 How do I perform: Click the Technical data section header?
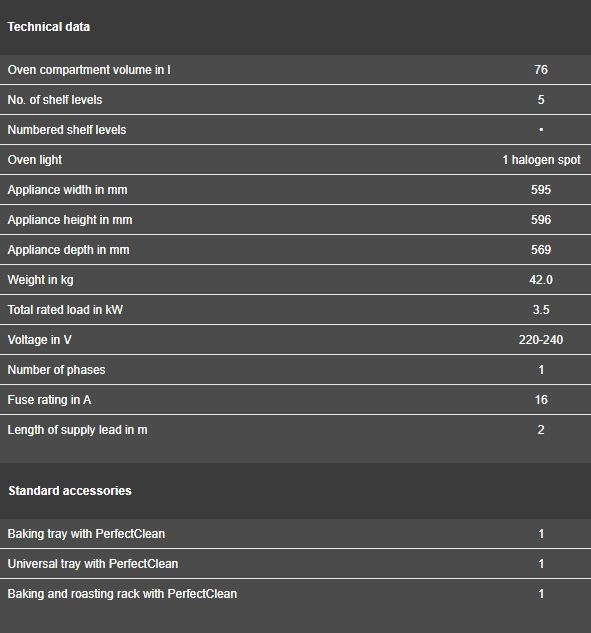coord(49,27)
